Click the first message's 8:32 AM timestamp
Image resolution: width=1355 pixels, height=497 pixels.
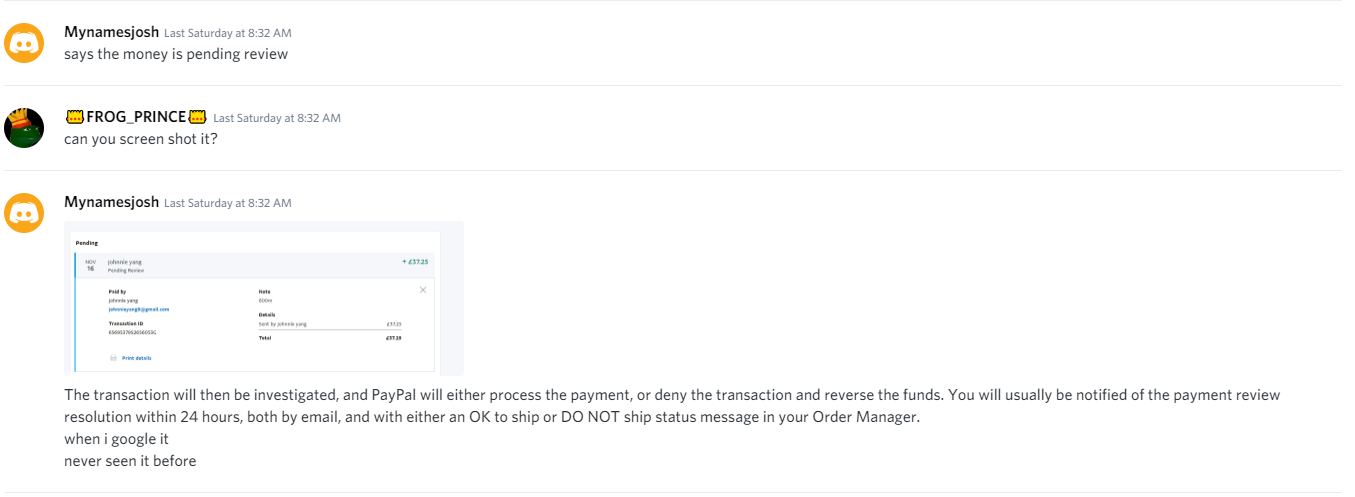(227, 33)
